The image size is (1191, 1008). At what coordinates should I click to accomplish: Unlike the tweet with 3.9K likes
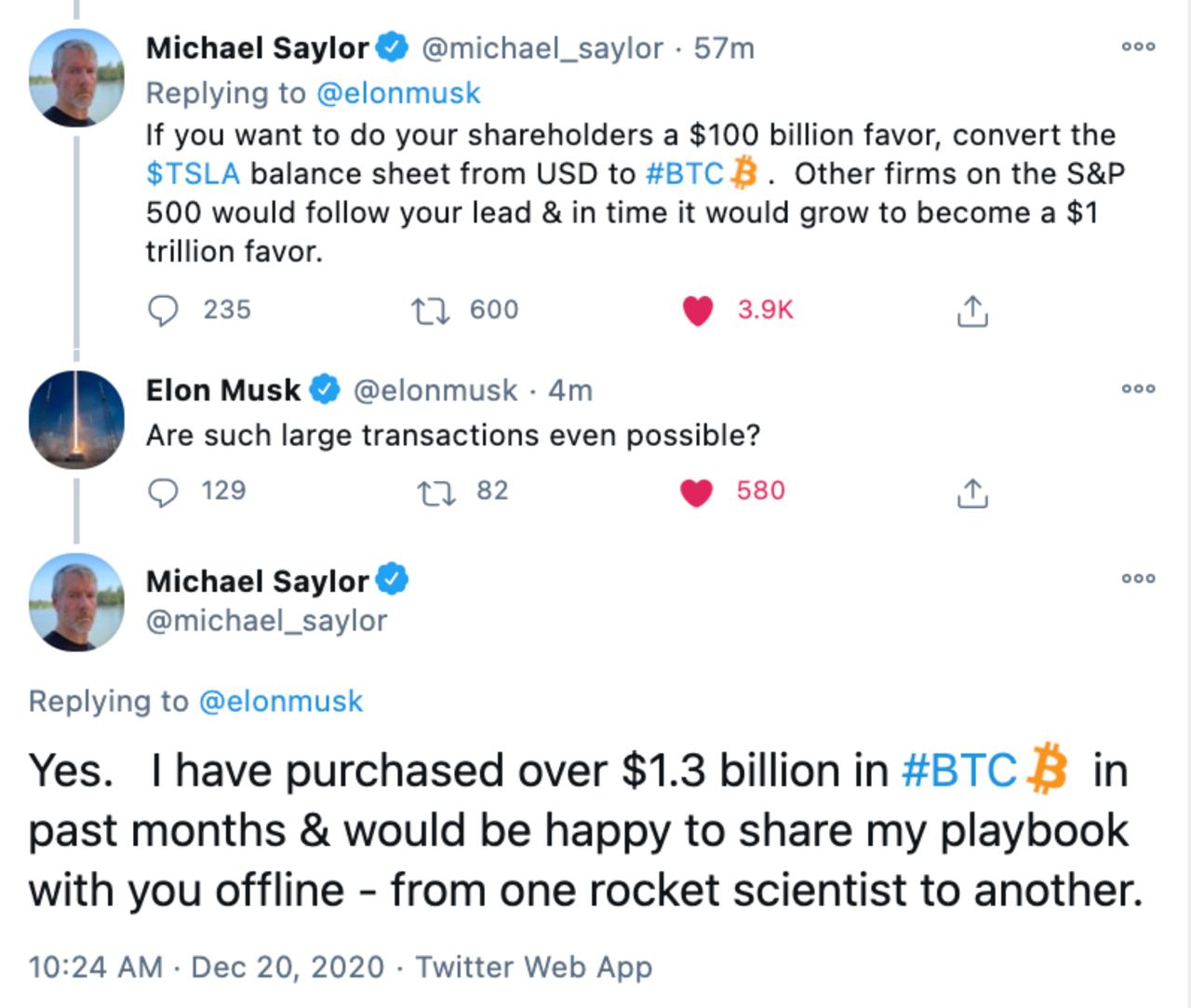[698, 310]
